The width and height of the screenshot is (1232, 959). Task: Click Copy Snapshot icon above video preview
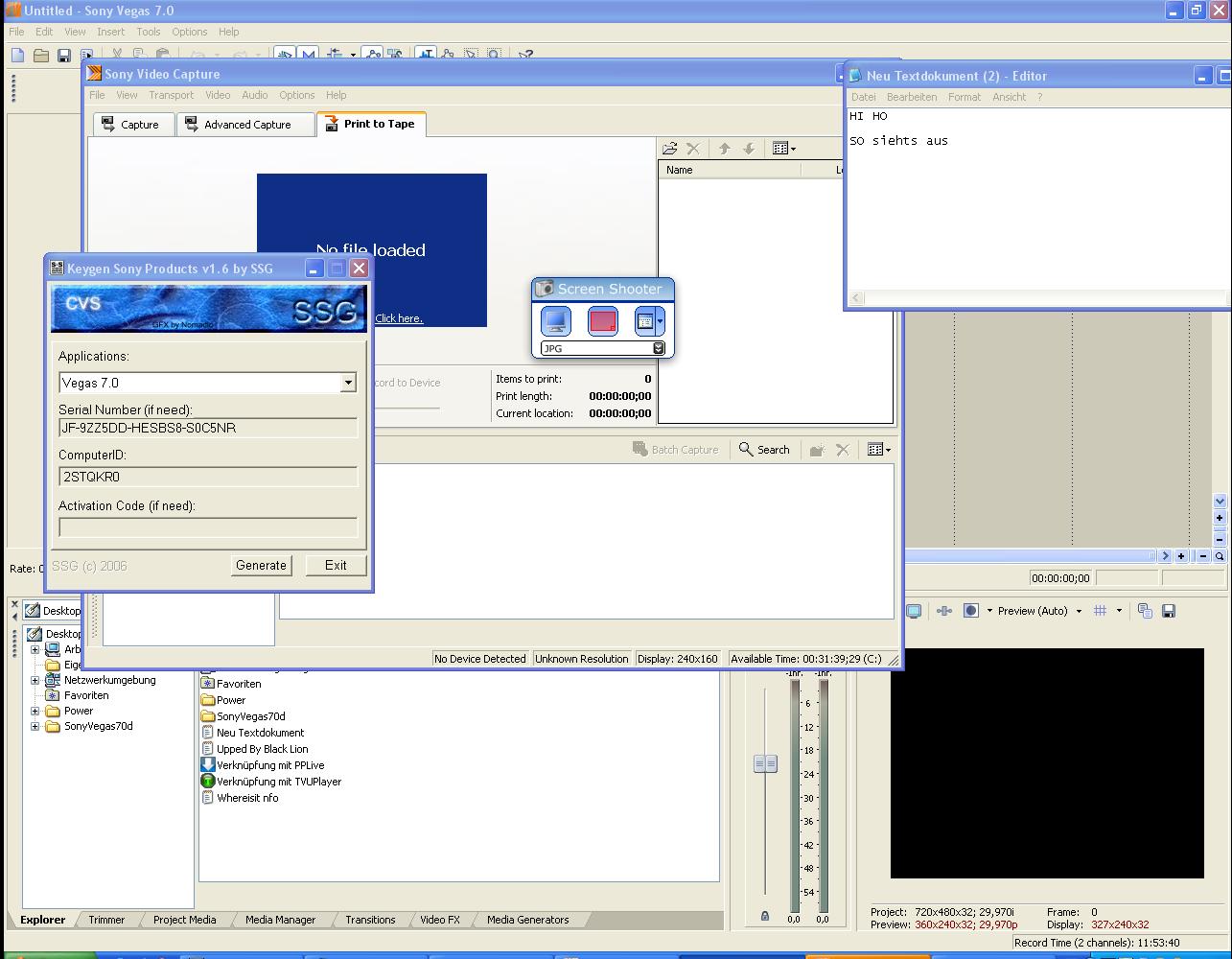(1145, 611)
